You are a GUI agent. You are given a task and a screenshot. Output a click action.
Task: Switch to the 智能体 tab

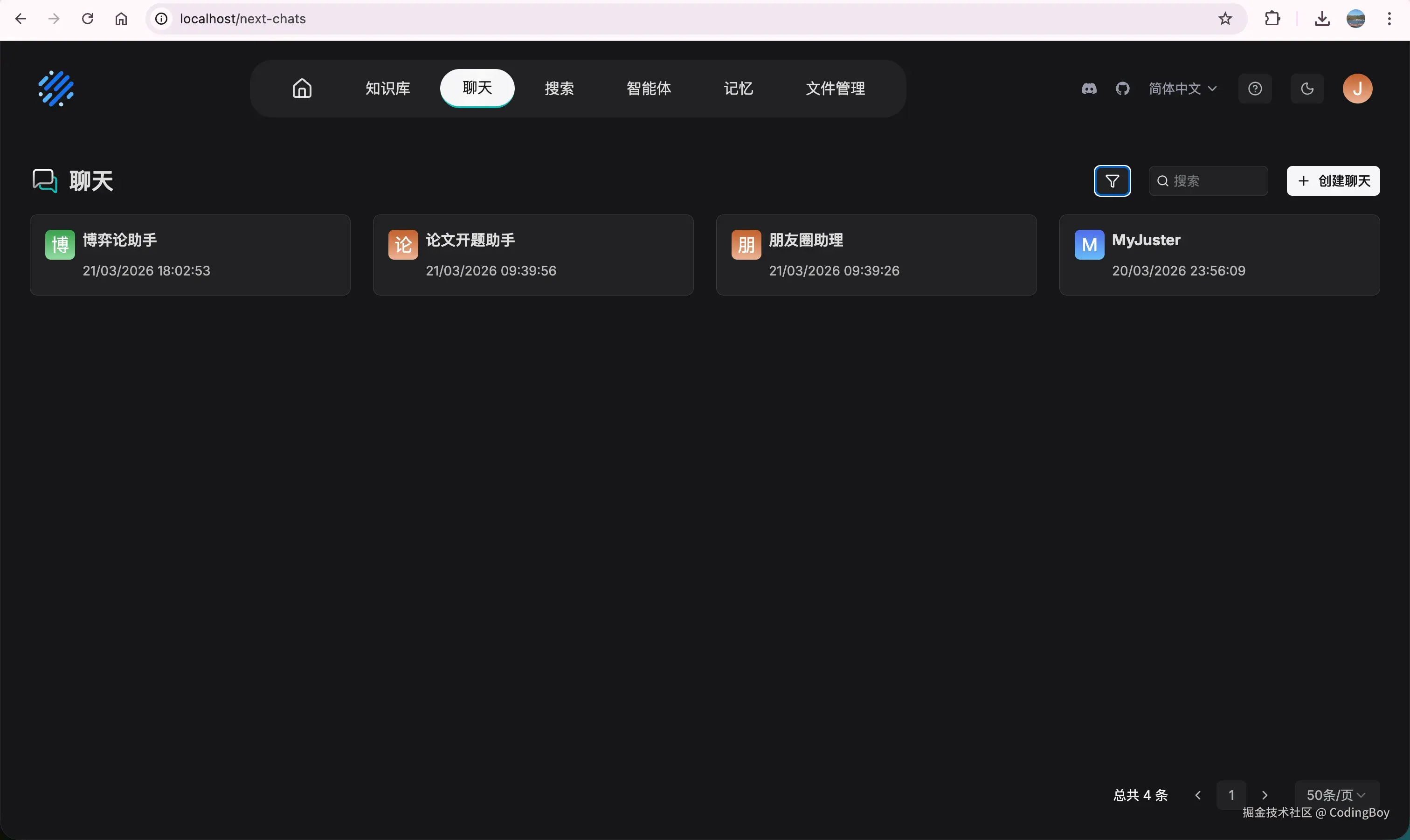click(x=648, y=89)
